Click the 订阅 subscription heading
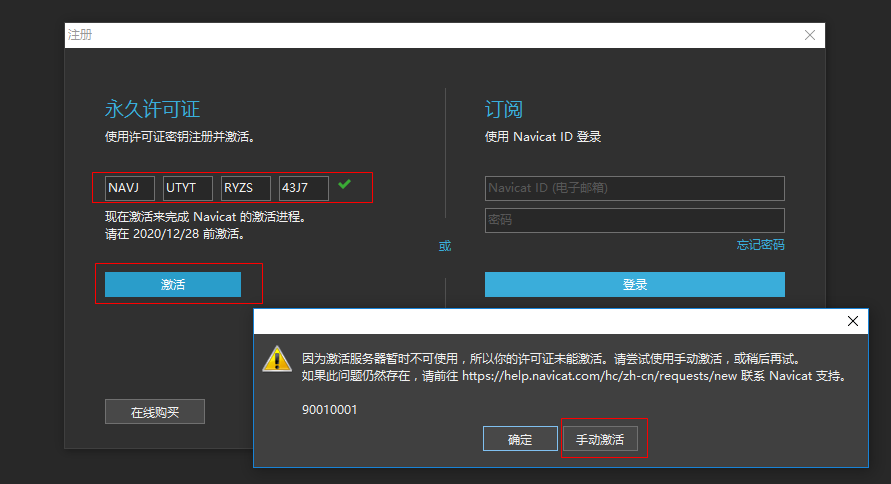The width and height of the screenshot is (891, 484). [x=503, y=109]
